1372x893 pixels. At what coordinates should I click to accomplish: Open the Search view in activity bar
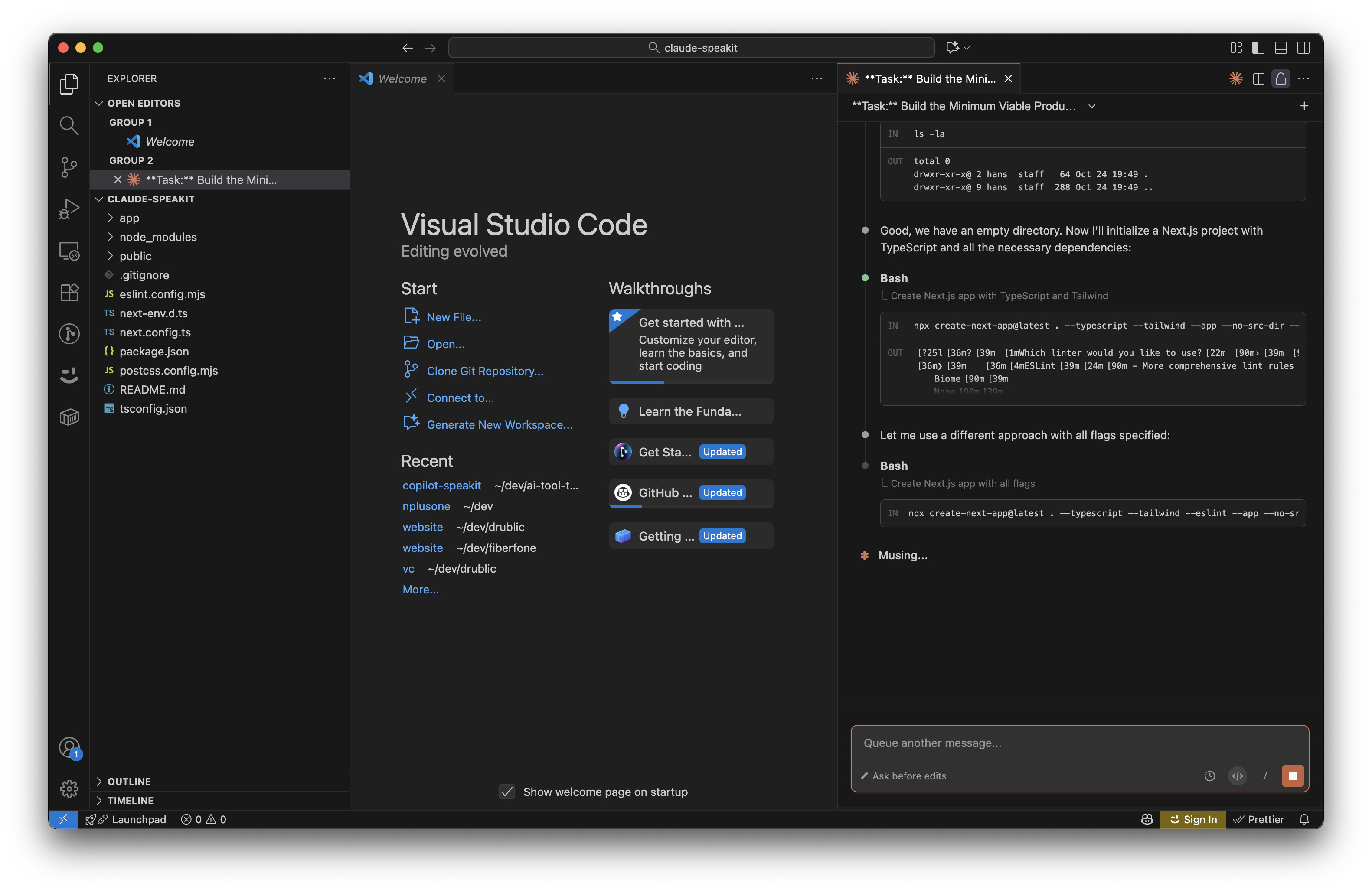coord(69,125)
